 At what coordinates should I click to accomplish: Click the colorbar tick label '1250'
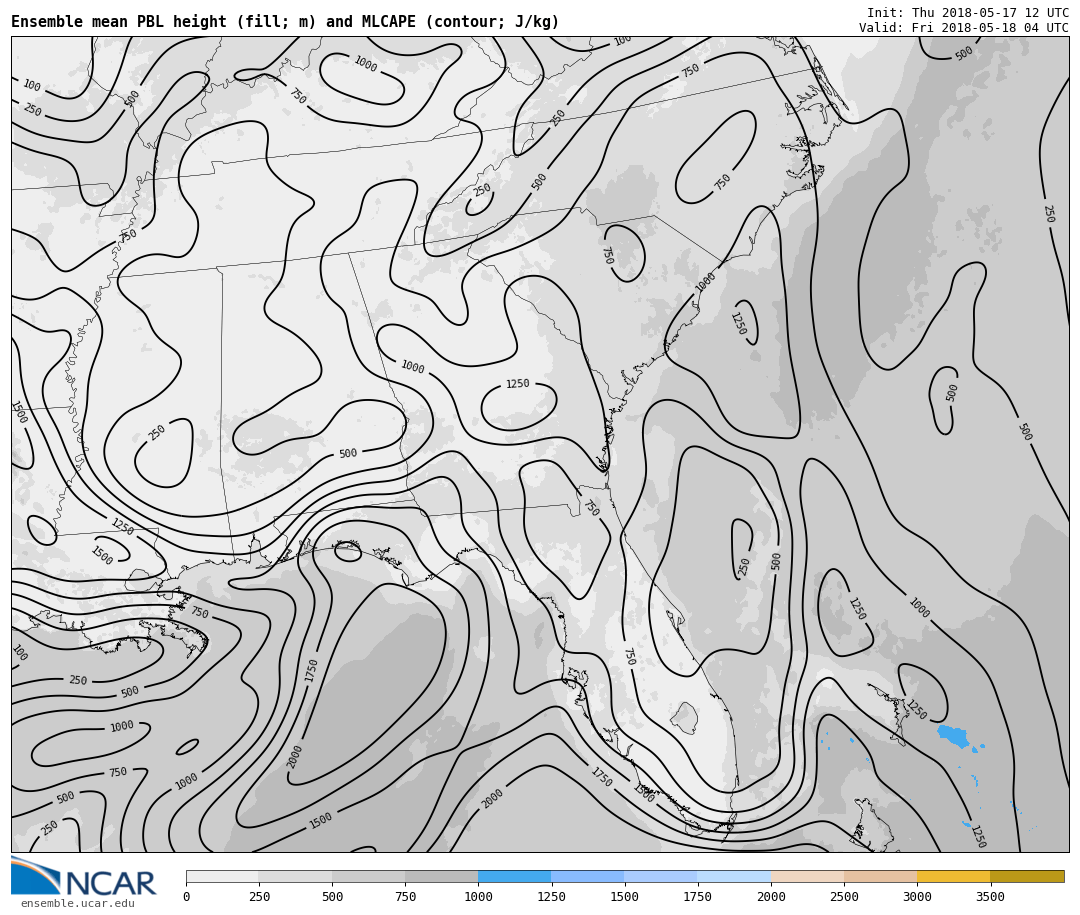[551, 896]
